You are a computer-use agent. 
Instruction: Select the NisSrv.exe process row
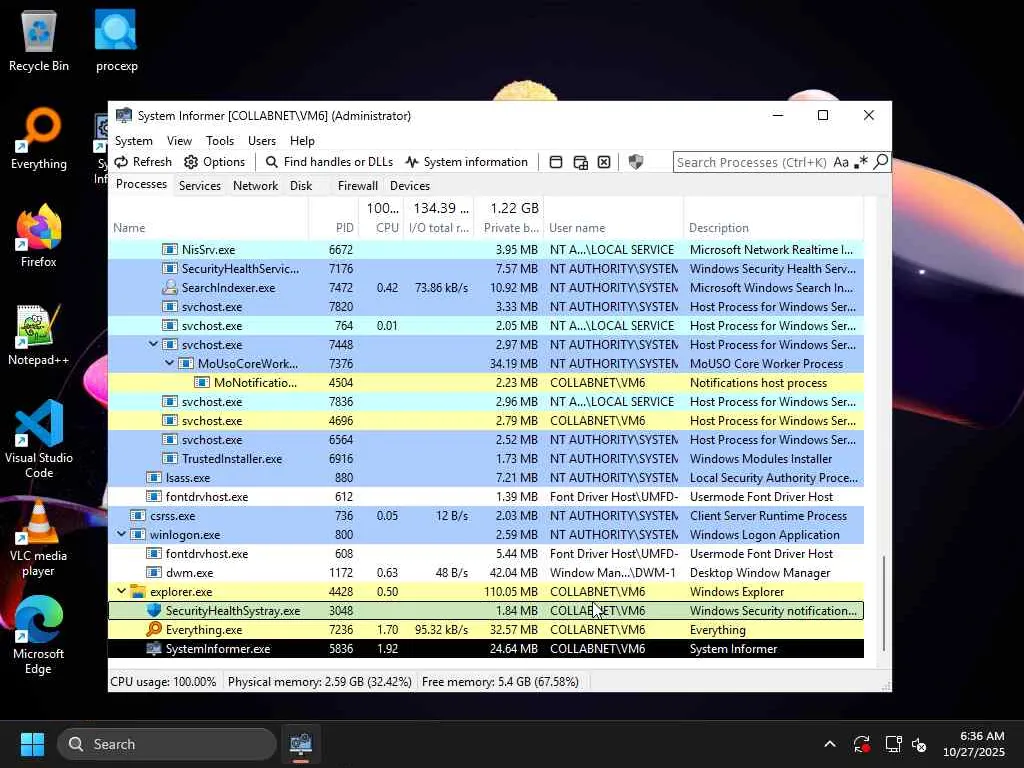(x=486, y=249)
